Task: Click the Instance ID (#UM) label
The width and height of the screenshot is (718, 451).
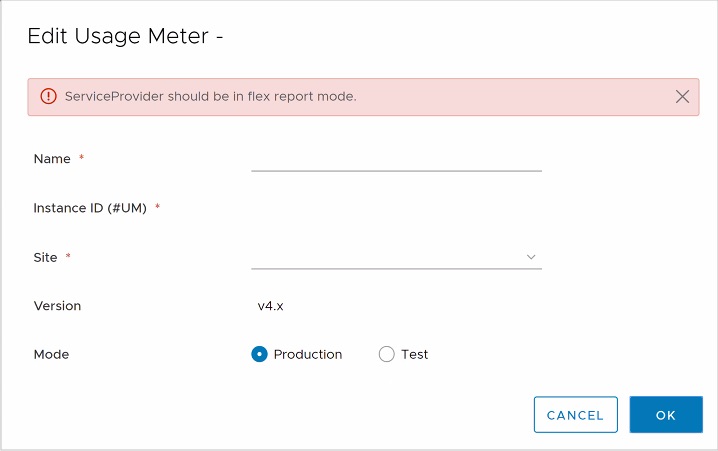Action: 90,208
